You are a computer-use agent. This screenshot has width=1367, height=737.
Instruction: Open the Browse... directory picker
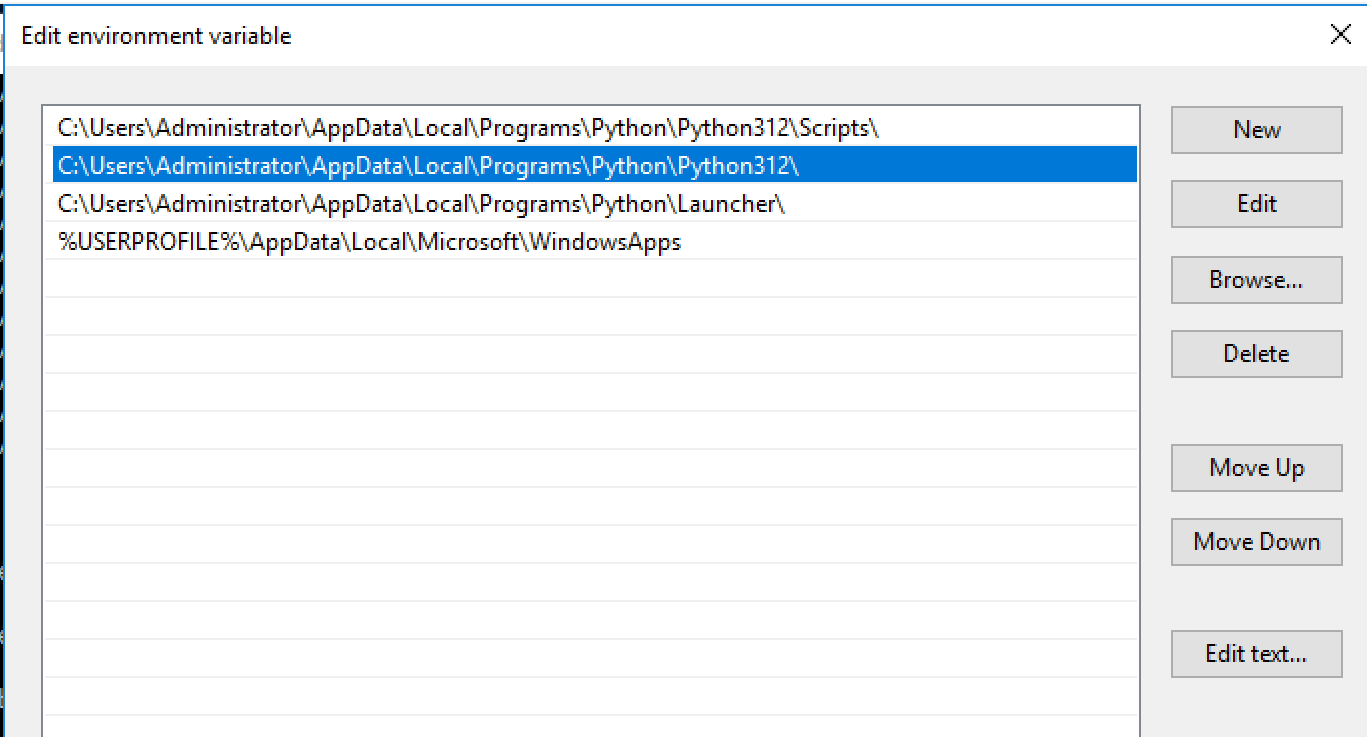[1256, 280]
